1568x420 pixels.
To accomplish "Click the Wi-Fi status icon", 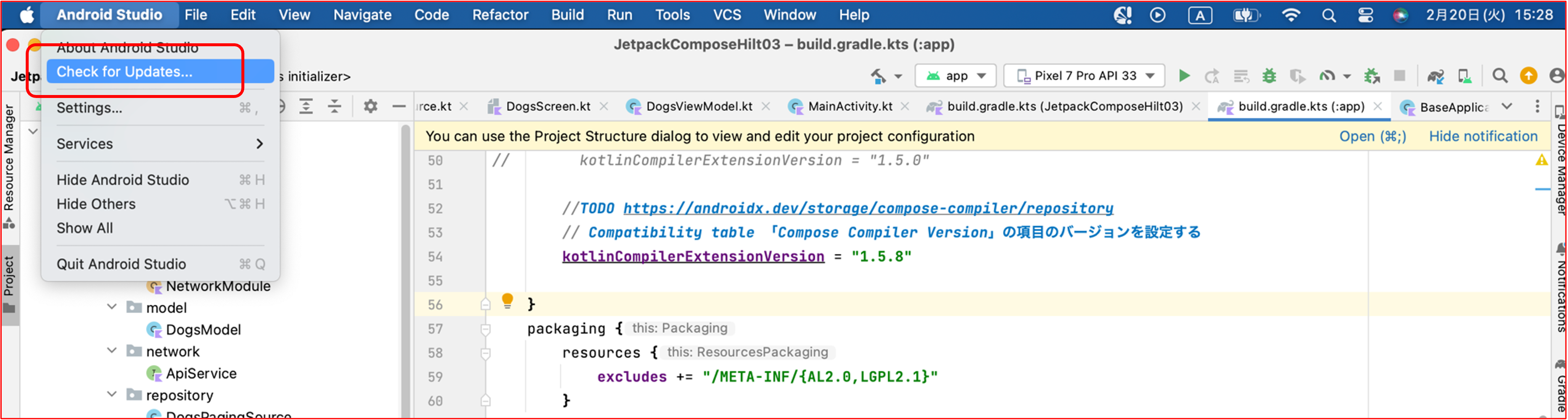I will coord(1291,15).
